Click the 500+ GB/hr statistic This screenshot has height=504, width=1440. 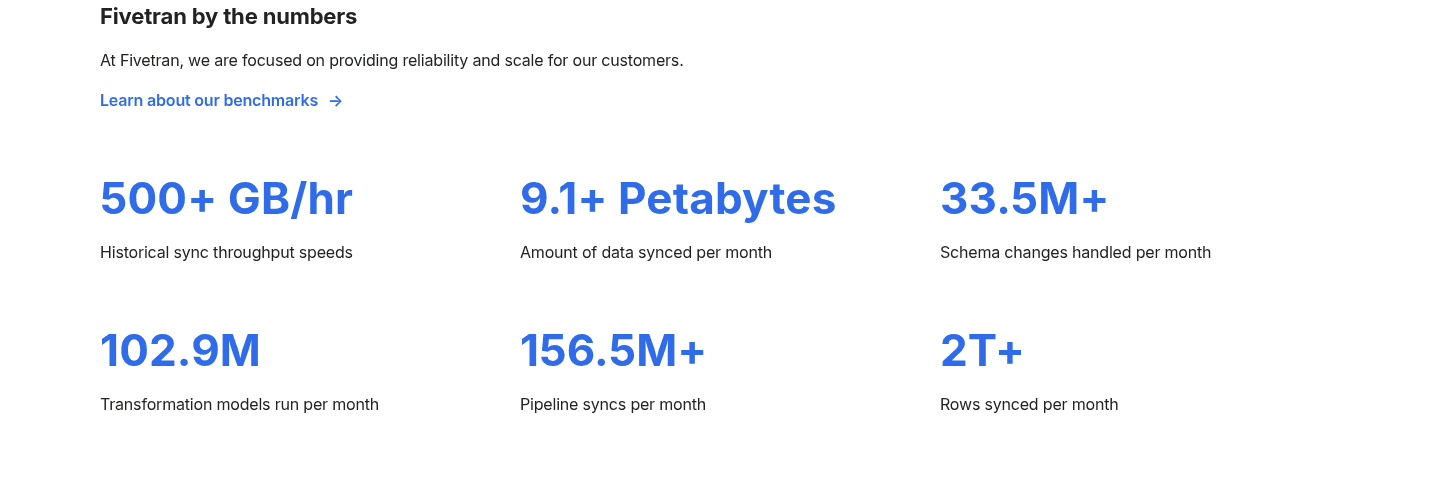226,198
